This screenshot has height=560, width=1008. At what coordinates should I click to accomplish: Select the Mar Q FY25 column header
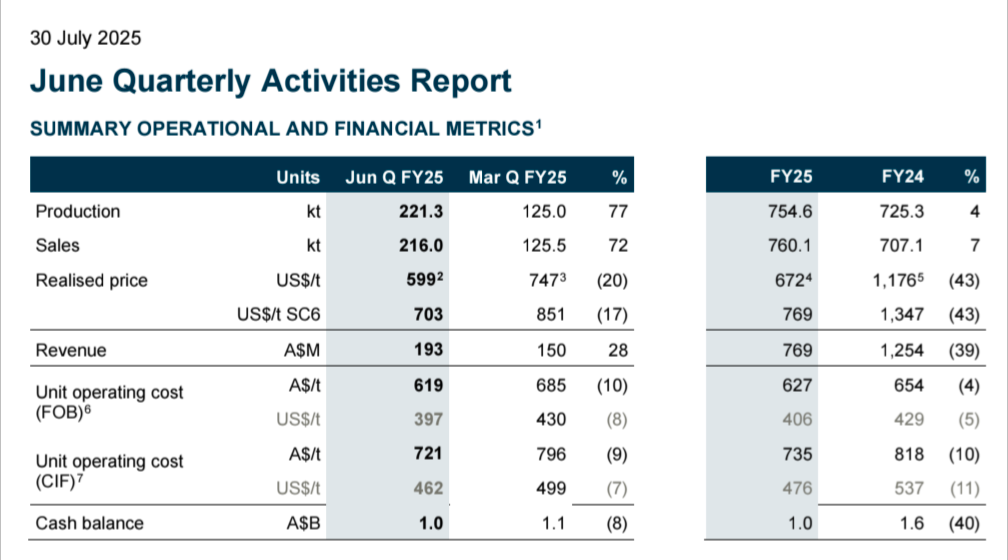pos(517,178)
